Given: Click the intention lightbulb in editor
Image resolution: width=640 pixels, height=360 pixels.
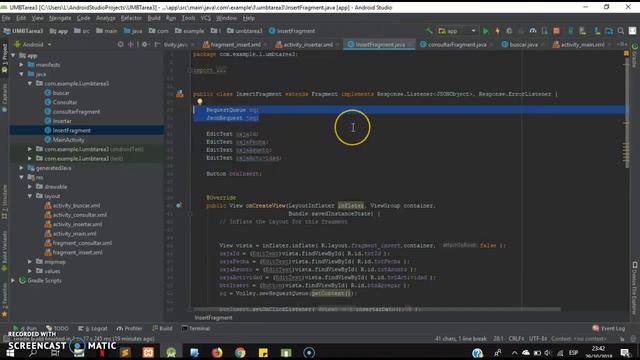Looking at the screenshot, I should [x=200, y=102].
